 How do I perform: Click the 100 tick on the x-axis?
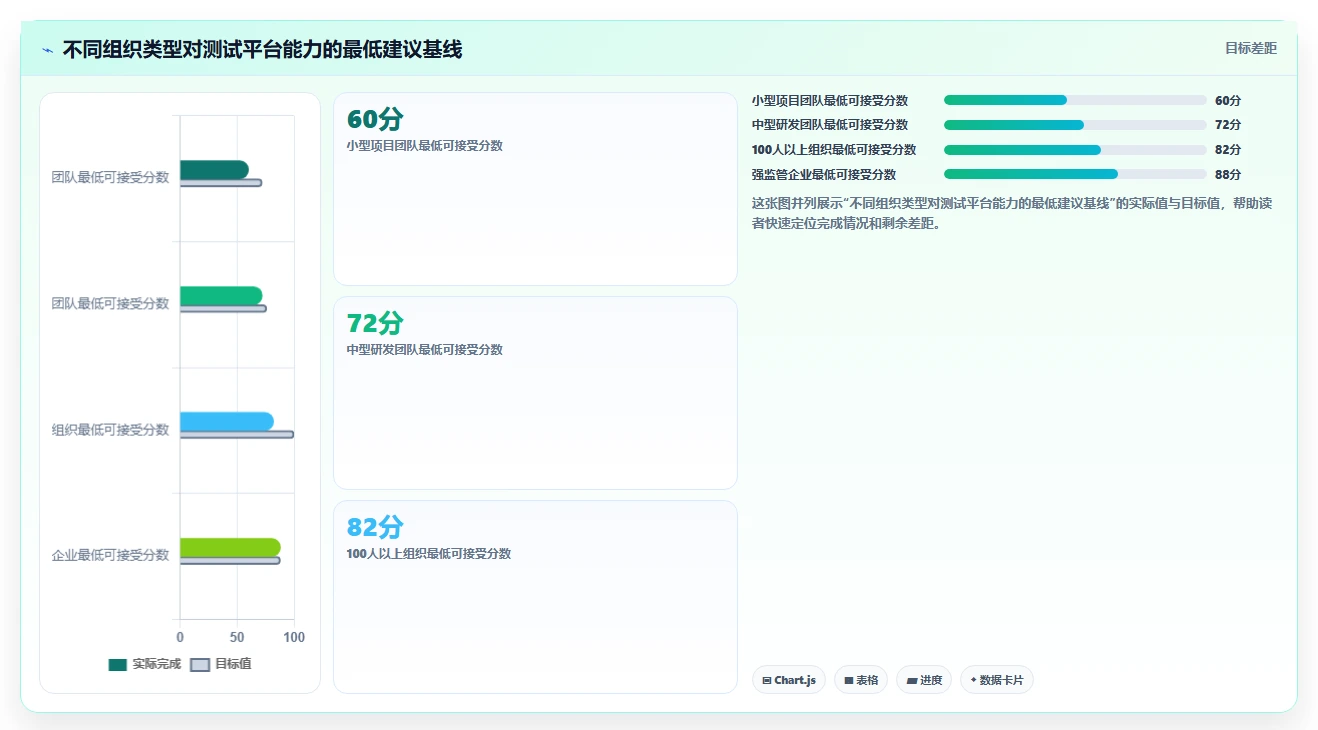(x=294, y=637)
